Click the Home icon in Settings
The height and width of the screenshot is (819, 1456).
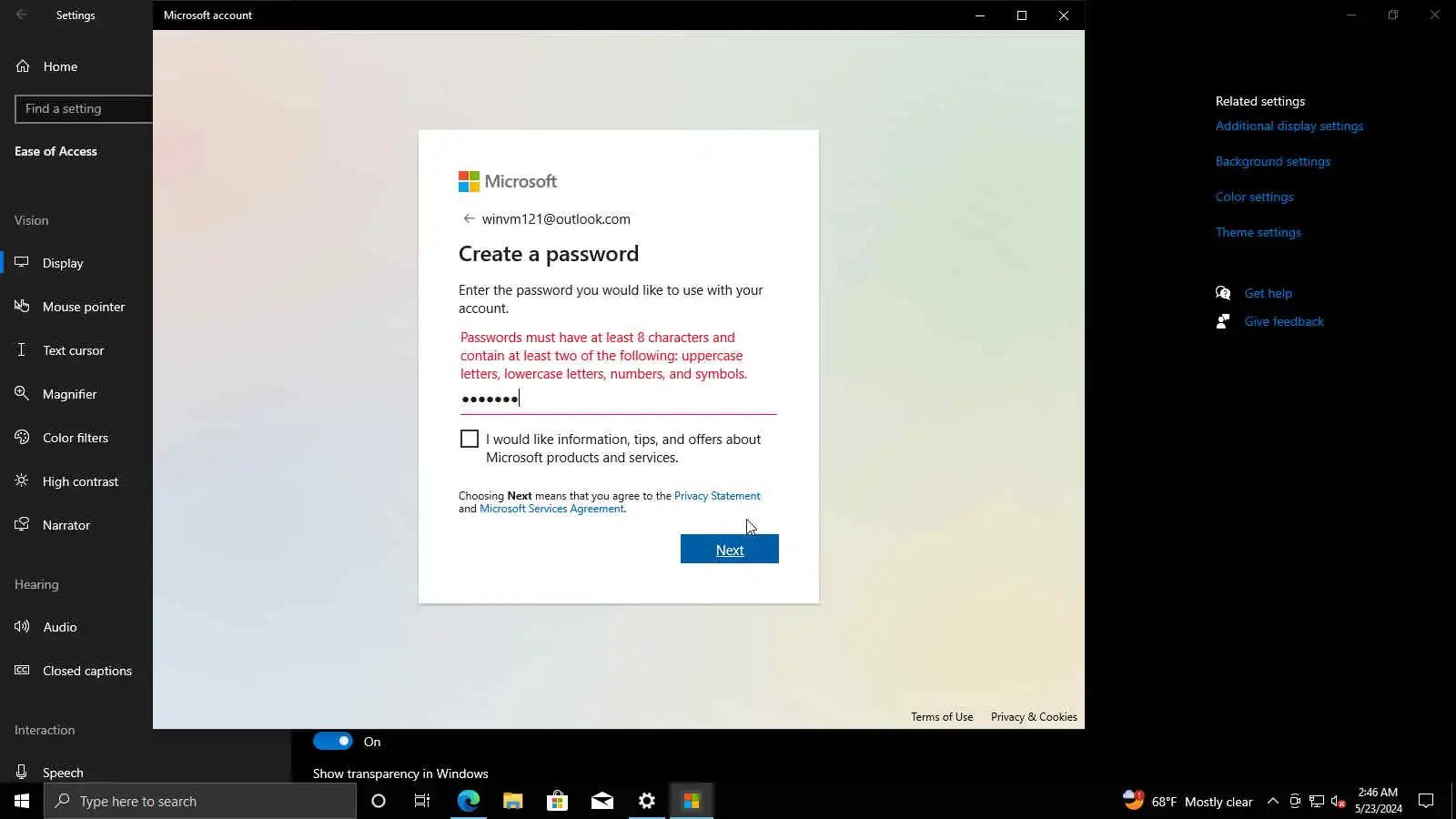23,66
